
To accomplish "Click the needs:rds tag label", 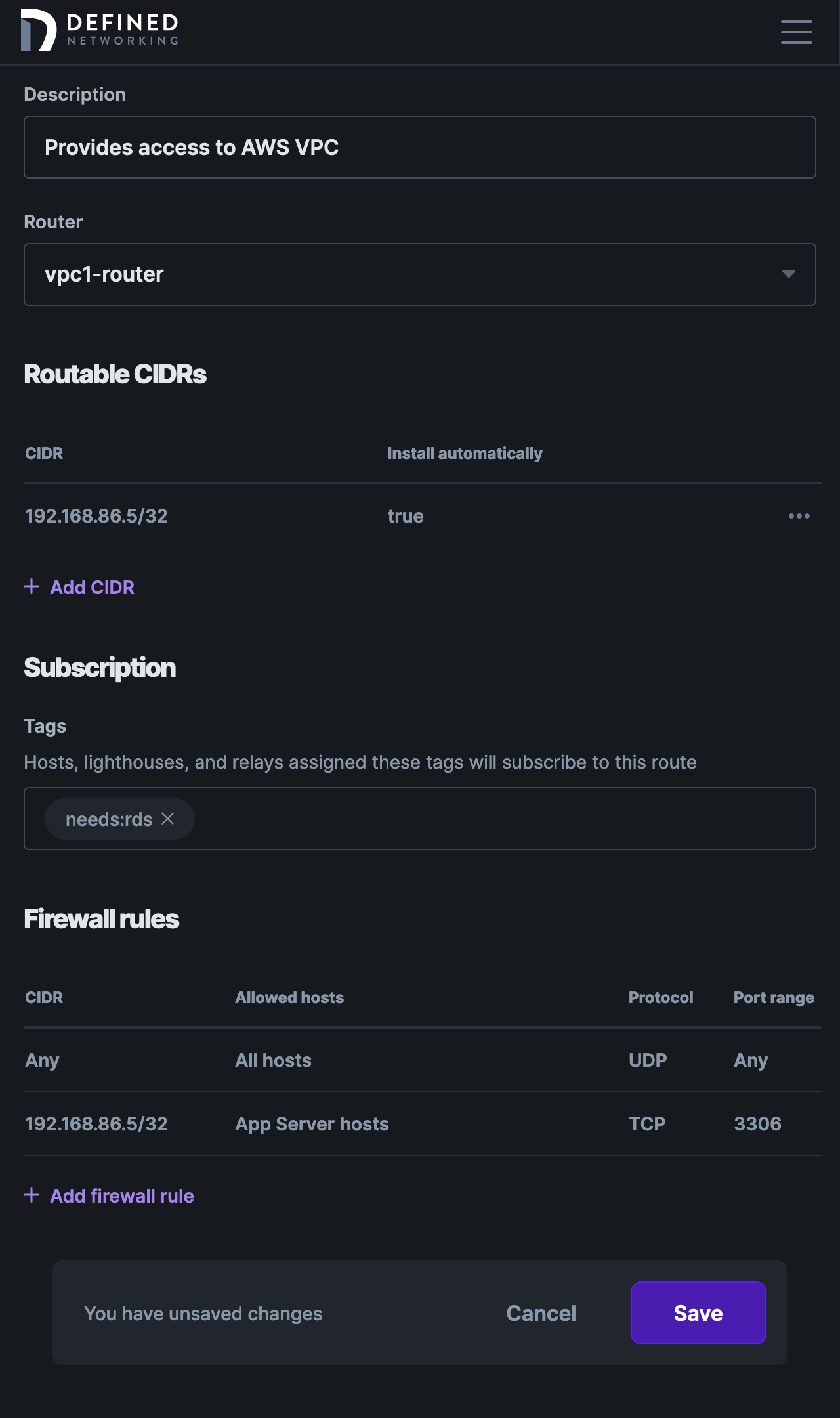I will (x=108, y=819).
